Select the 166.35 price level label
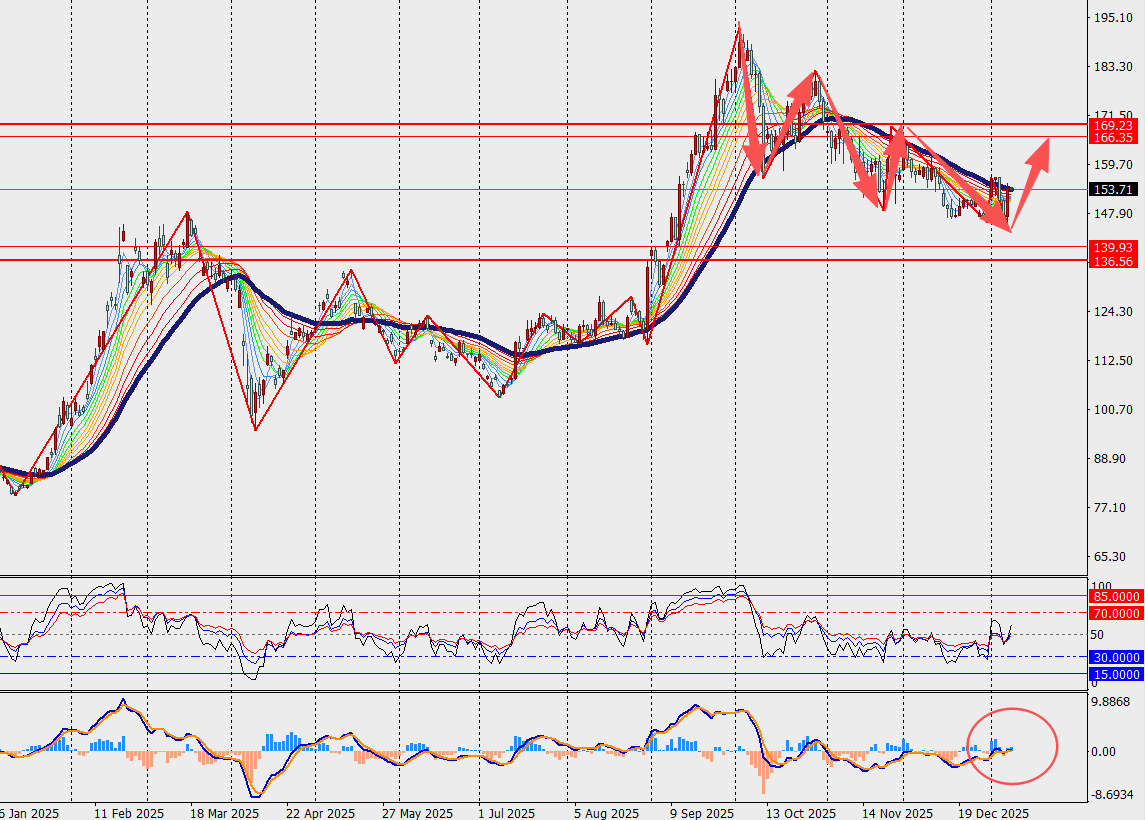This screenshot has width=1145, height=820. (1112, 137)
